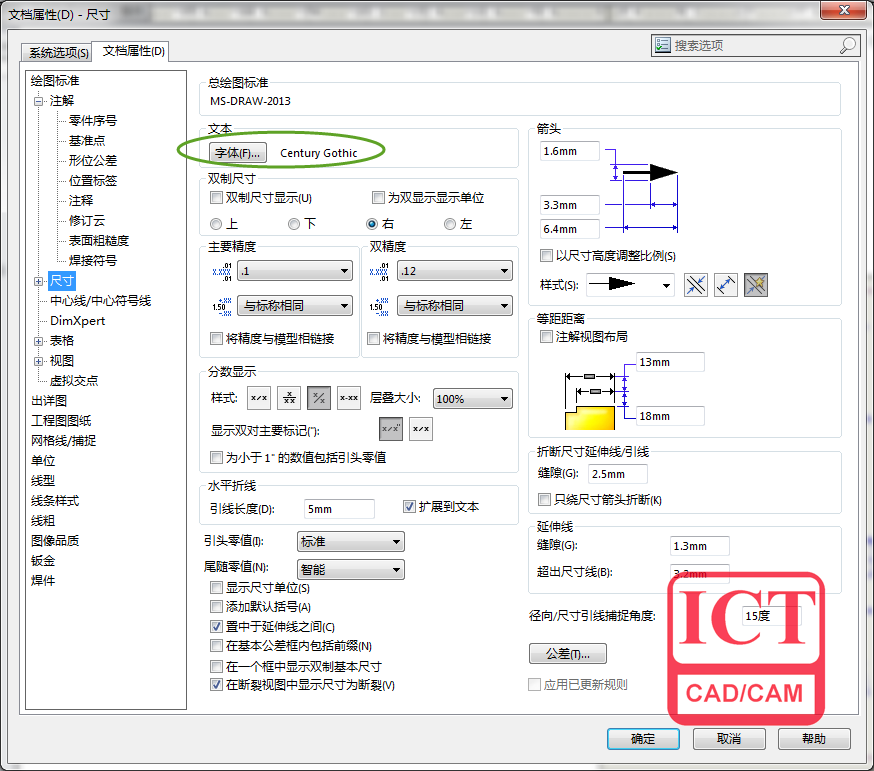Select the 上 radio button

(x=217, y=224)
